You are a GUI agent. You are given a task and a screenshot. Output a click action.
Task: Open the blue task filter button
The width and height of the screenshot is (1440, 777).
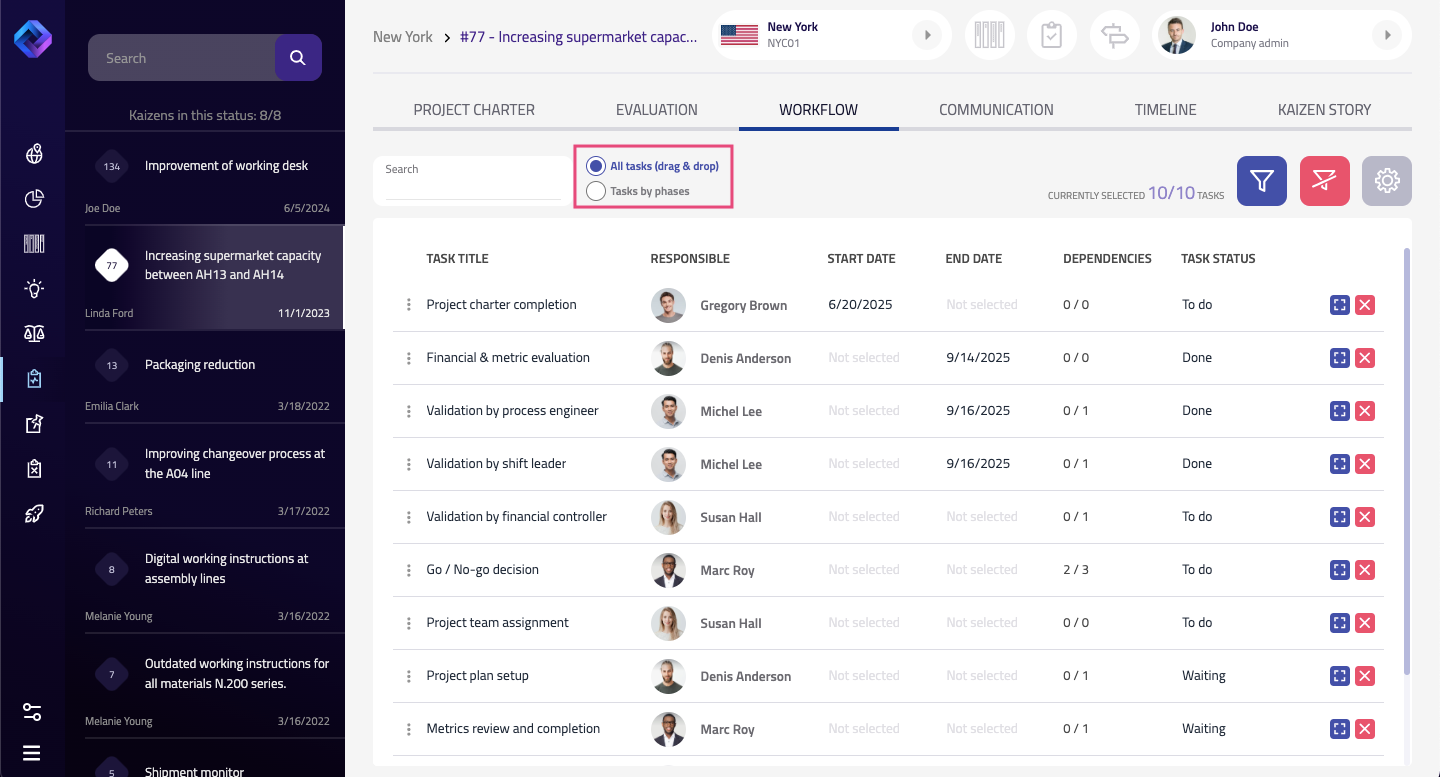[1262, 181]
